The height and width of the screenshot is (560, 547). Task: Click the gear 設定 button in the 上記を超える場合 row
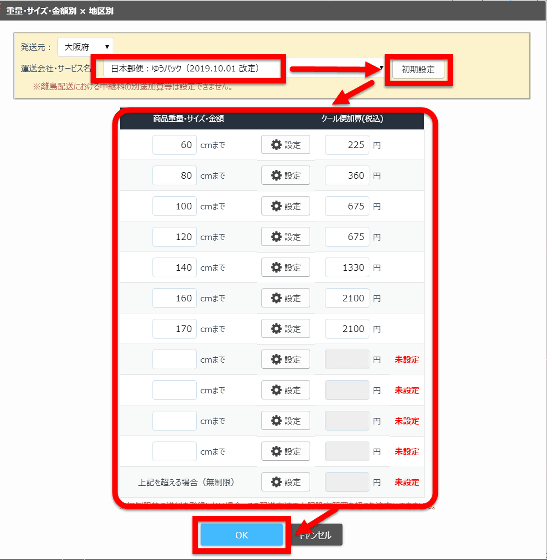tap(285, 482)
